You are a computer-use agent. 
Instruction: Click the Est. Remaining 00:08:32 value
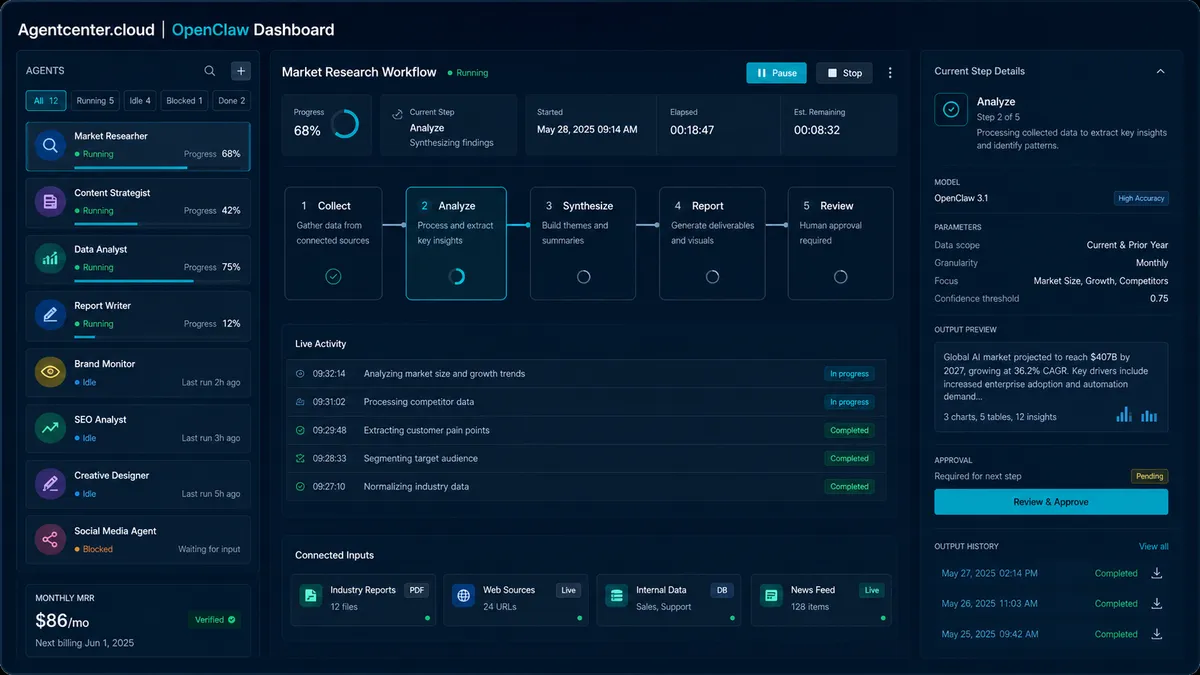[817, 130]
